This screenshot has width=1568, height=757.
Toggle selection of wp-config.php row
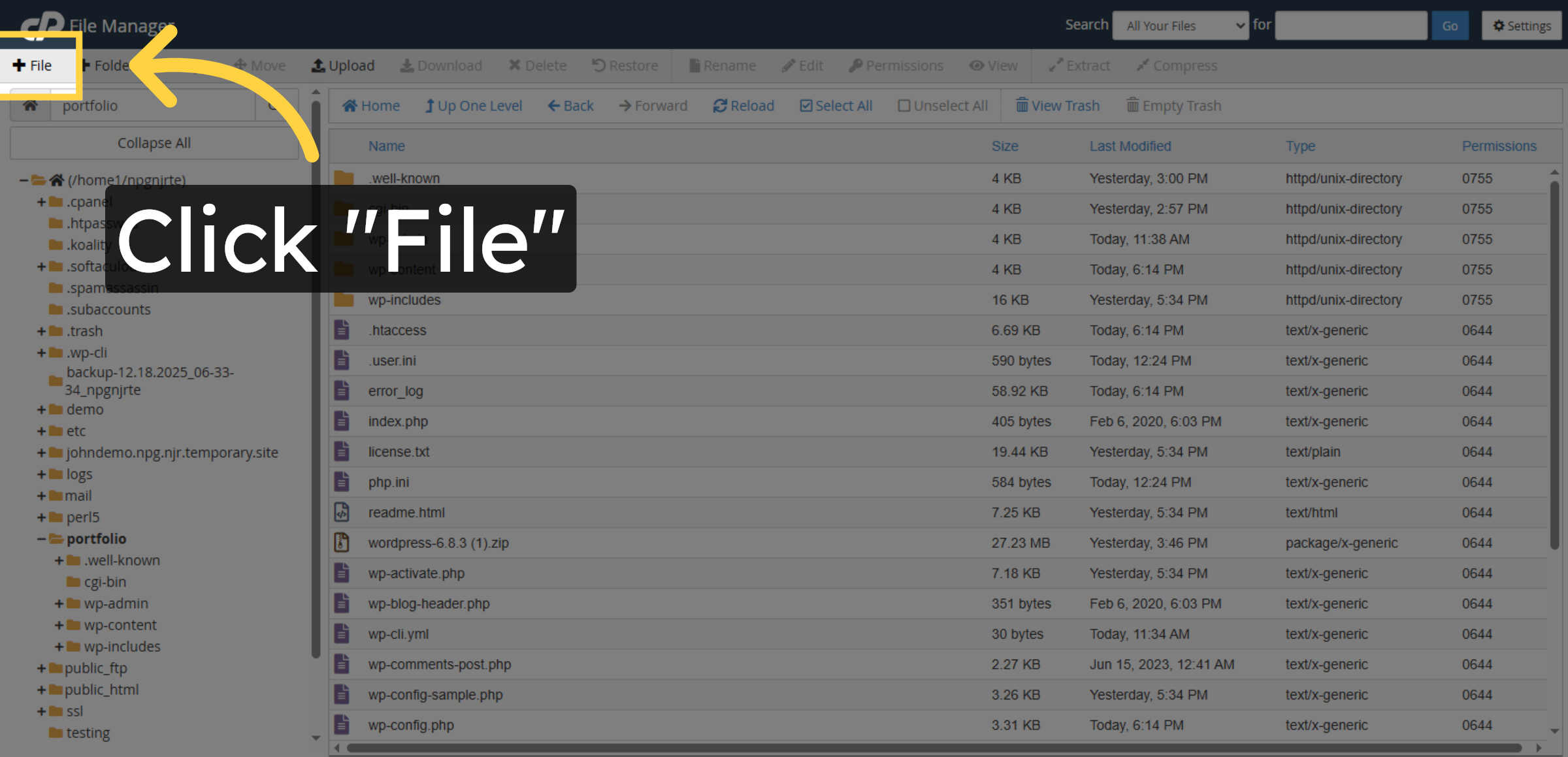(410, 724)
